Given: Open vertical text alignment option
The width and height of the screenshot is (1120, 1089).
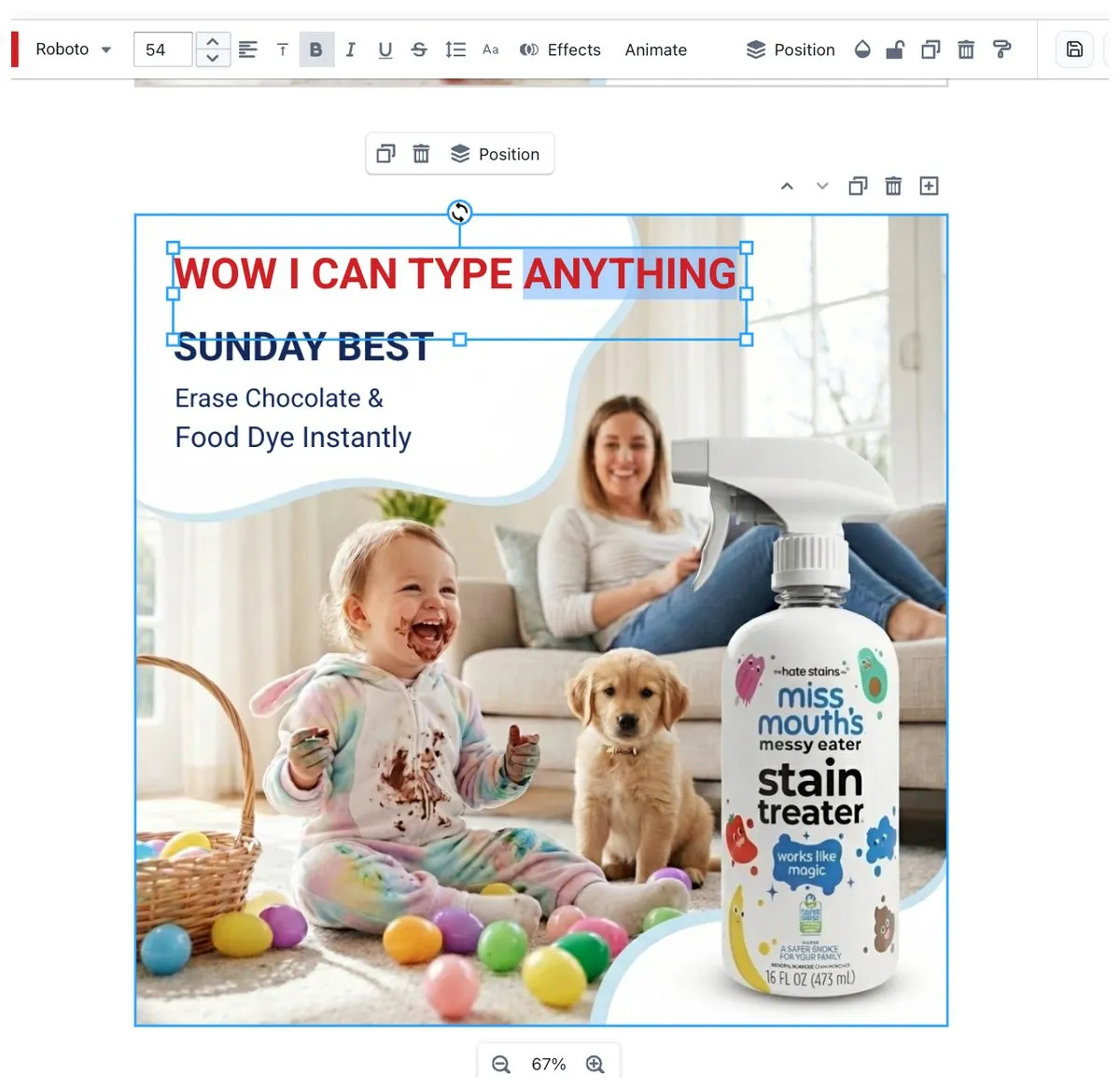Looking at the screenshot, I should point(282,49).
